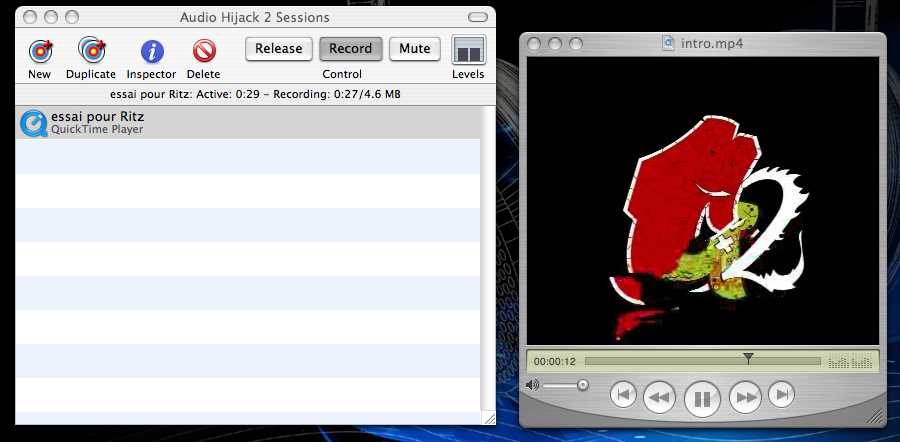The height and width of the screenshot is (442, 900).
Task: Click the session status line text
Action: tap(255, 94)
